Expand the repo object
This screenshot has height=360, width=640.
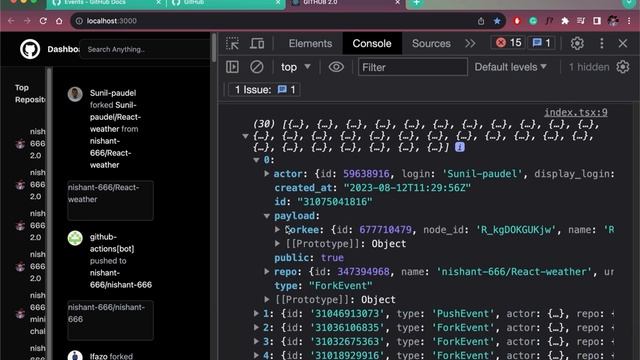[267, 272]
